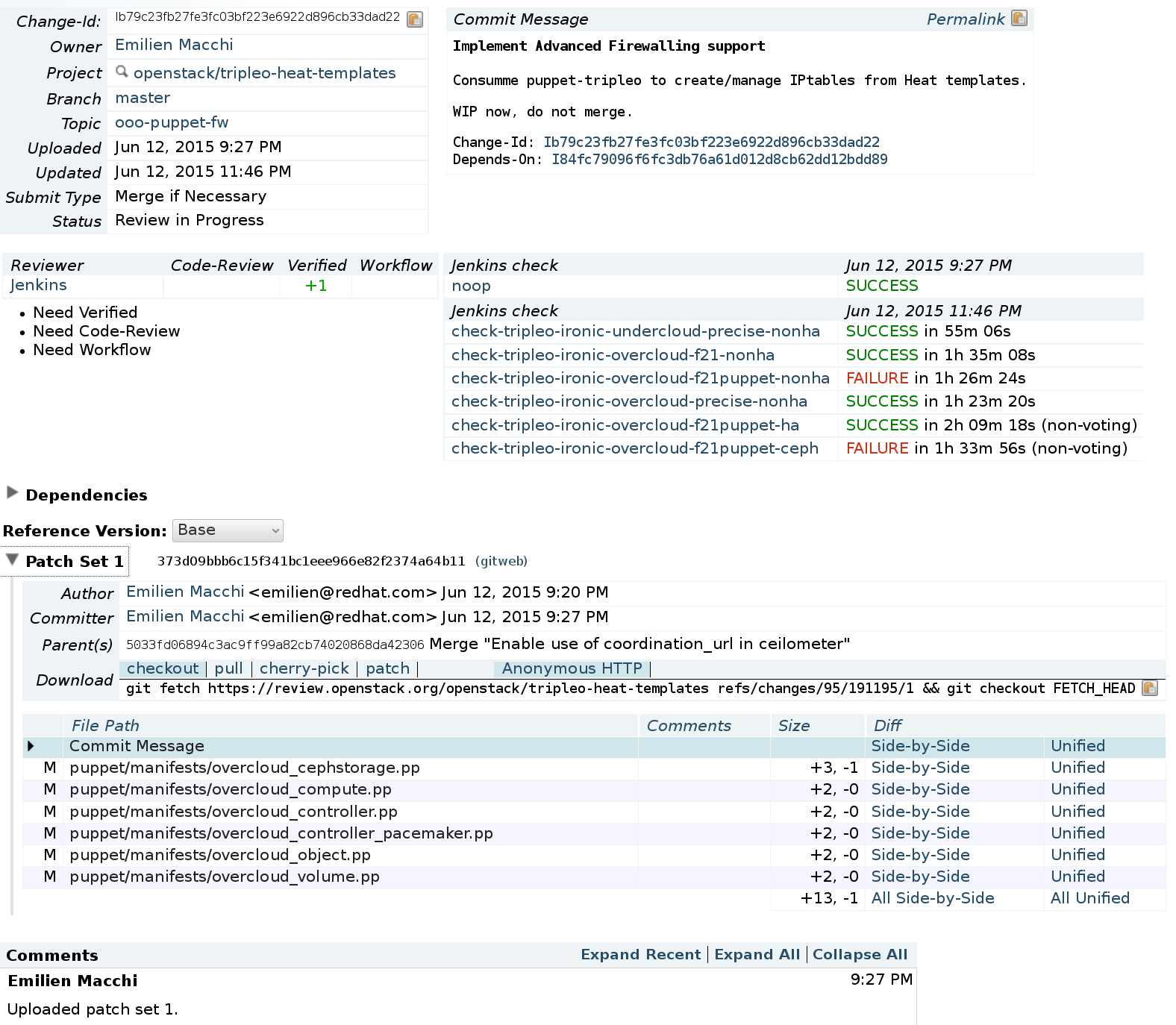Viewport: 1176px width, 1025px height.
Task: Open Emilien Macchi owner link
Action: click(174, 45)
